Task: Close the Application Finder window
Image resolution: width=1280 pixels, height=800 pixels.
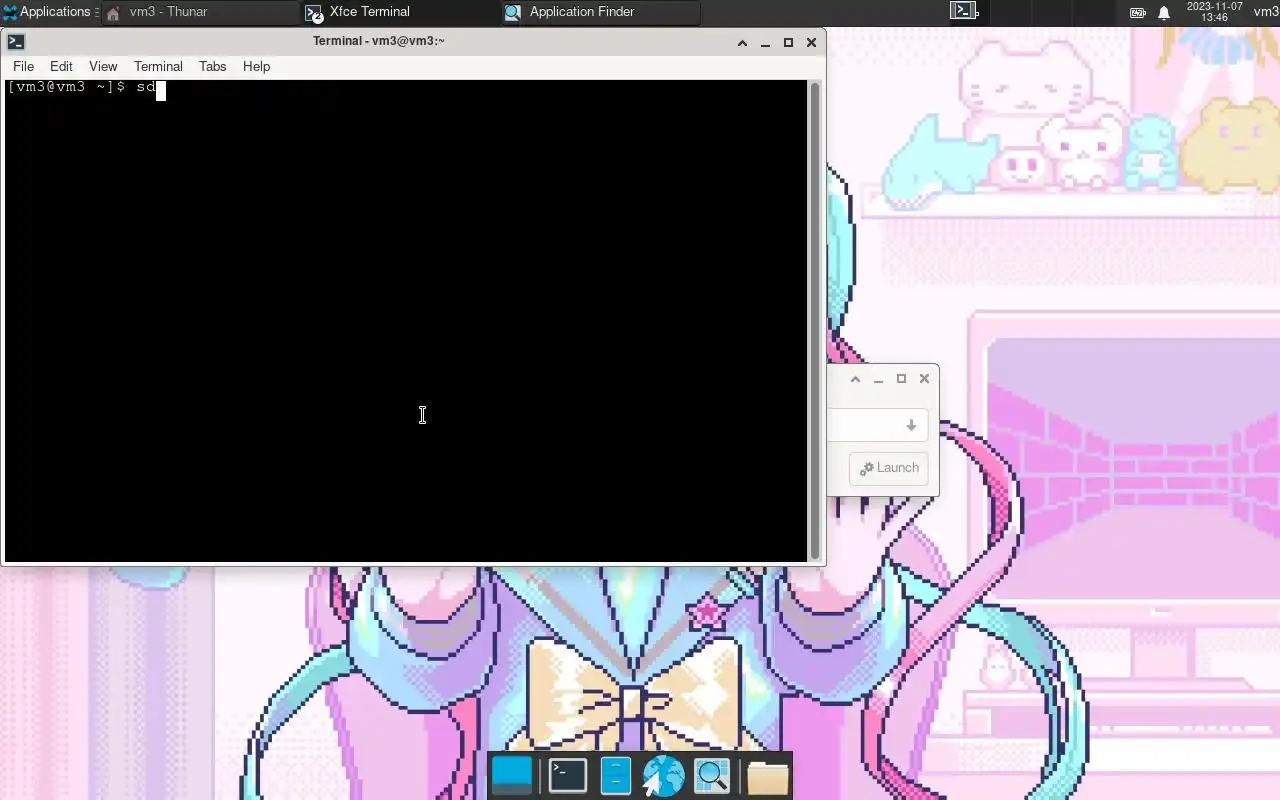Action: point(924,378)
